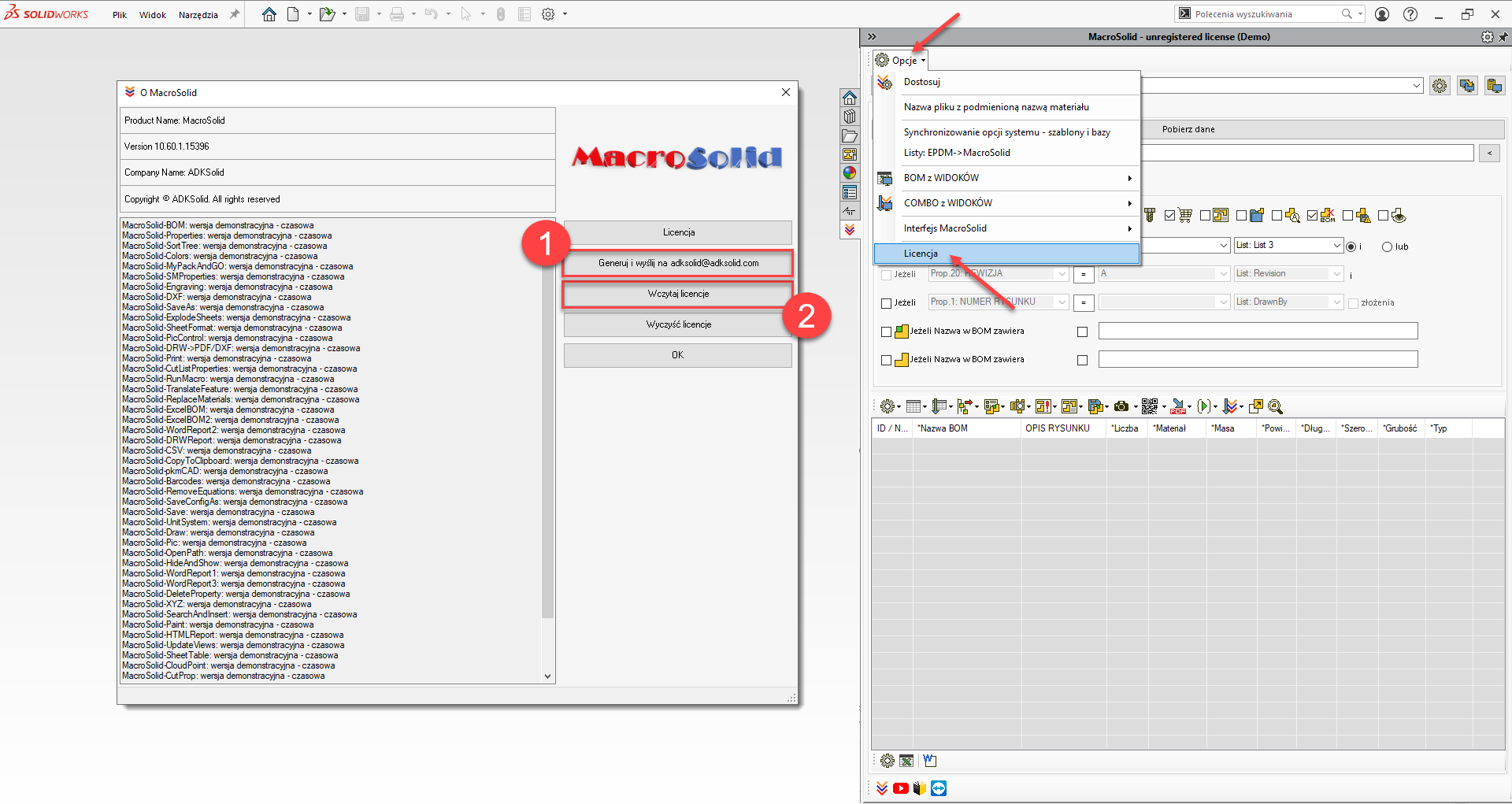
Task: Open the Narzędzia menu
Action: point(198,15)
